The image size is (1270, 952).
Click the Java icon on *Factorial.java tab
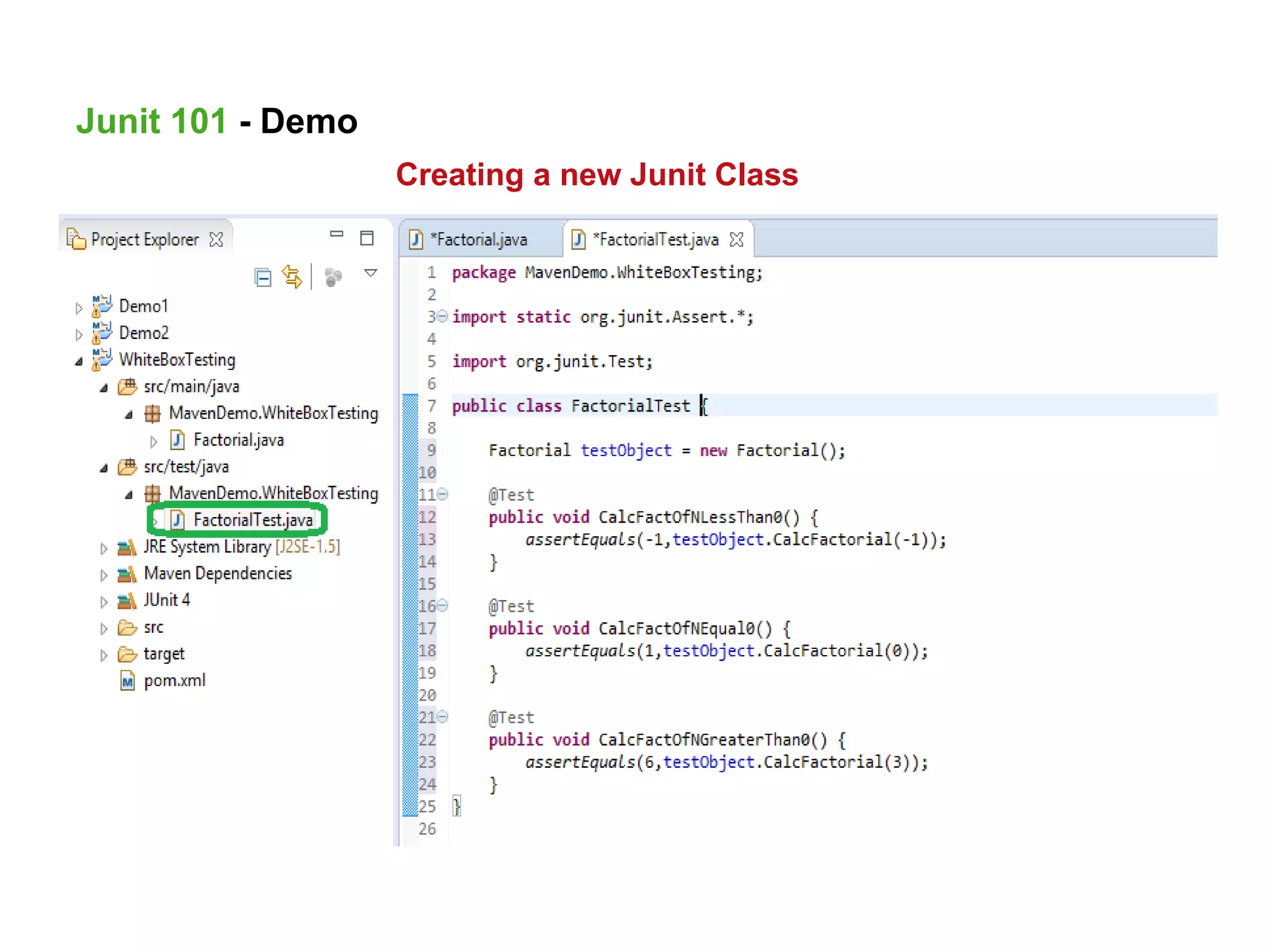click(x=416, y=239)
